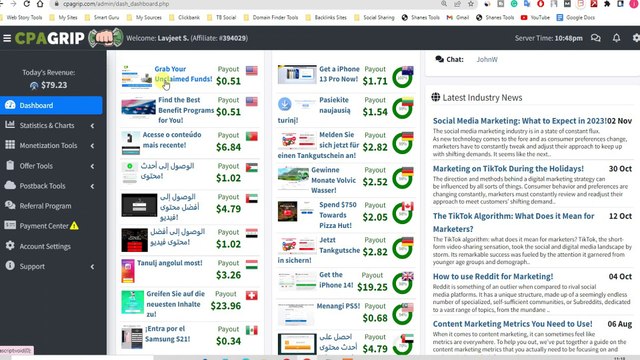Click the Account Settings gear icon

click(x=10, y=246)
